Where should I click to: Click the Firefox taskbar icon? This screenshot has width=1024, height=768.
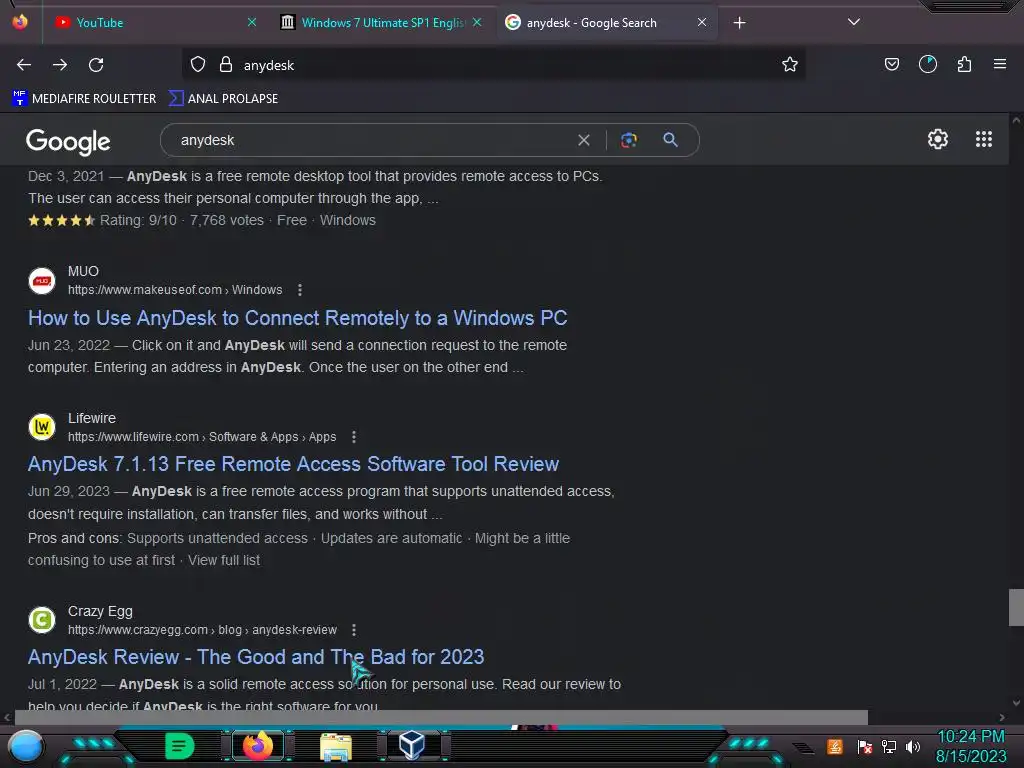258,746
